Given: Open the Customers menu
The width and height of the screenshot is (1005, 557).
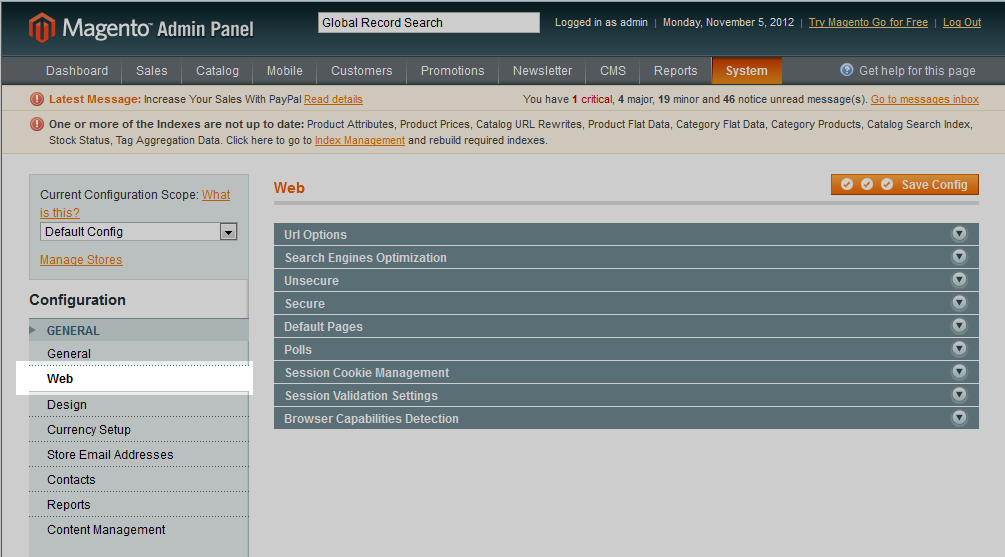Looking at the screenshot, I should 361,71.
